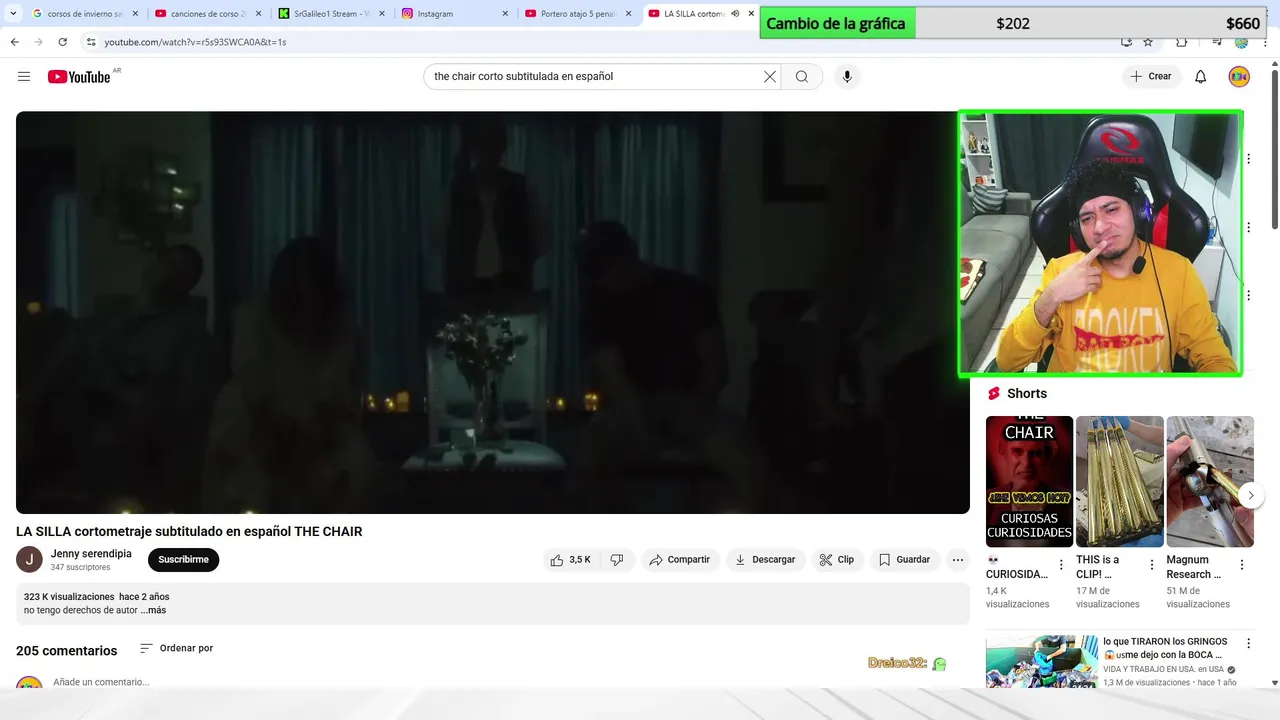Screen dimensions: 1280x720
Task: Click the 347 suscriptores text
Action: [x=81, y=568]
